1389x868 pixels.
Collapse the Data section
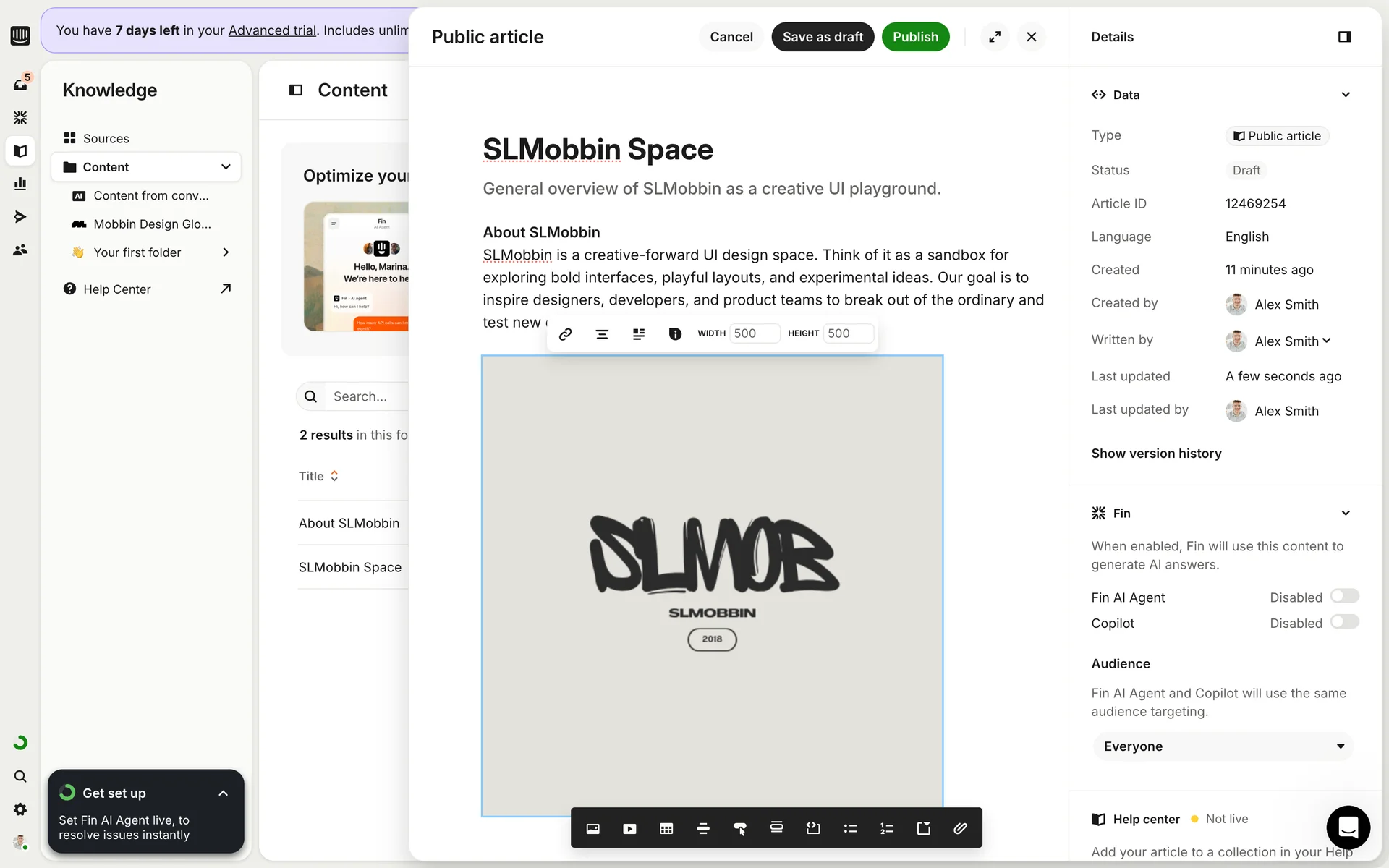(x=1345, y=95)
